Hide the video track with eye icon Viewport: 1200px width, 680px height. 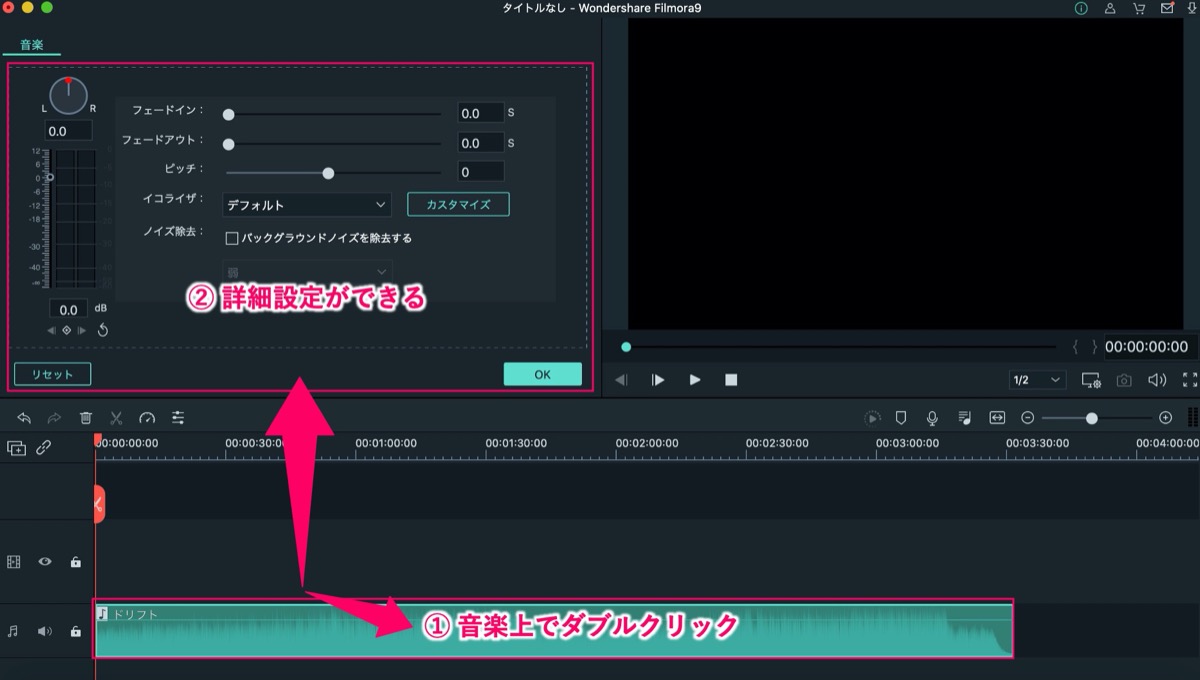pyautogui.click(x=44, y=562)
